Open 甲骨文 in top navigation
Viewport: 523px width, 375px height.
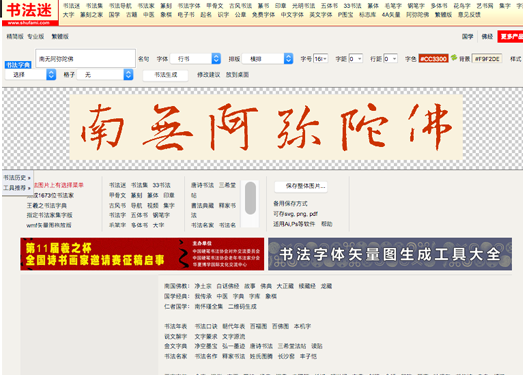tap(214, 6)
